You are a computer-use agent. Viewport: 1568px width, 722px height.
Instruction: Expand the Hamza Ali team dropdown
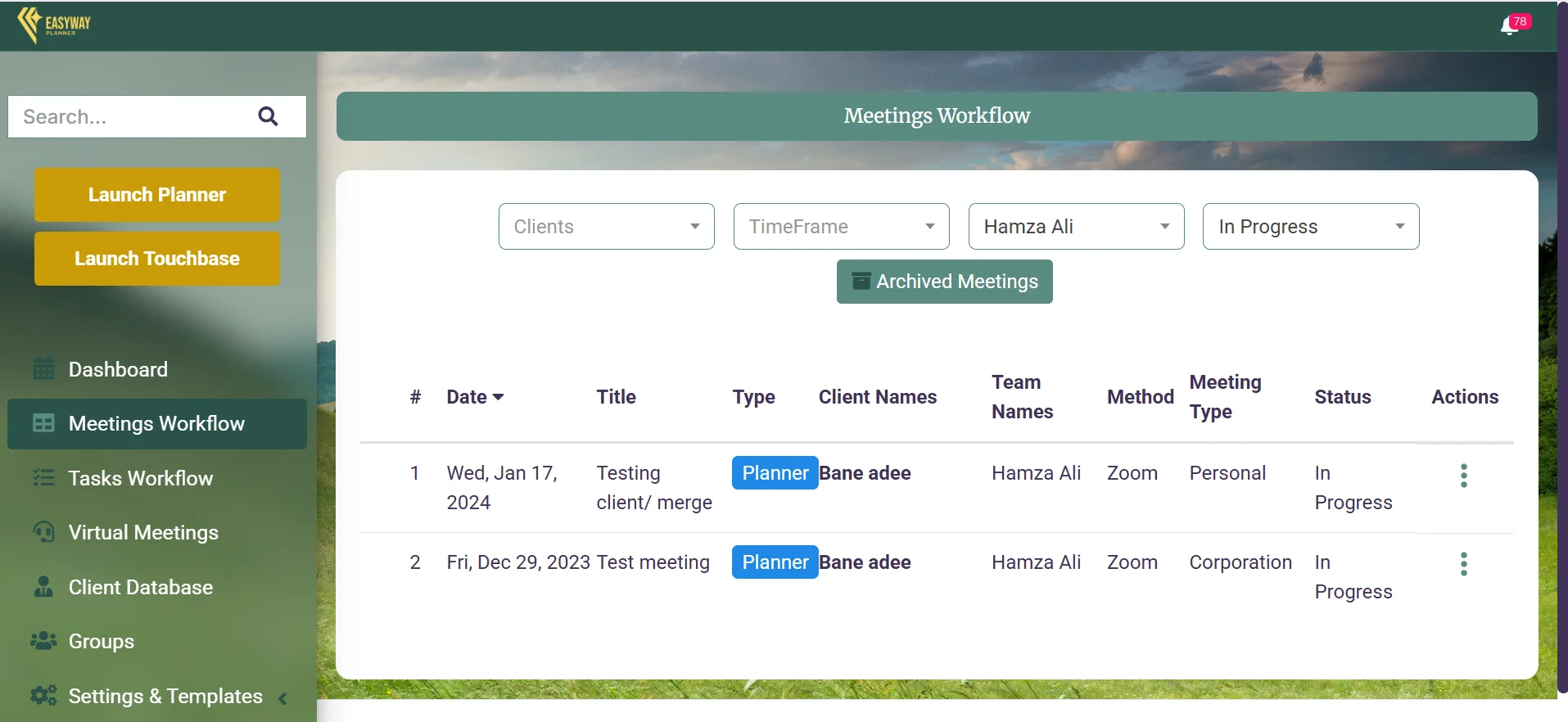pos(1076,227)
